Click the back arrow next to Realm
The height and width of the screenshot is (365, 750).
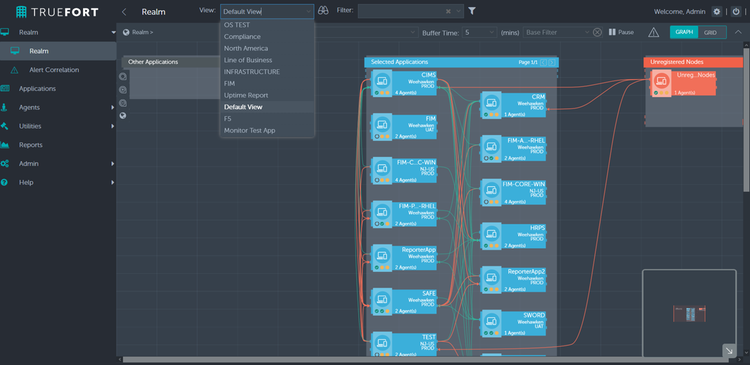click(124, 11)
